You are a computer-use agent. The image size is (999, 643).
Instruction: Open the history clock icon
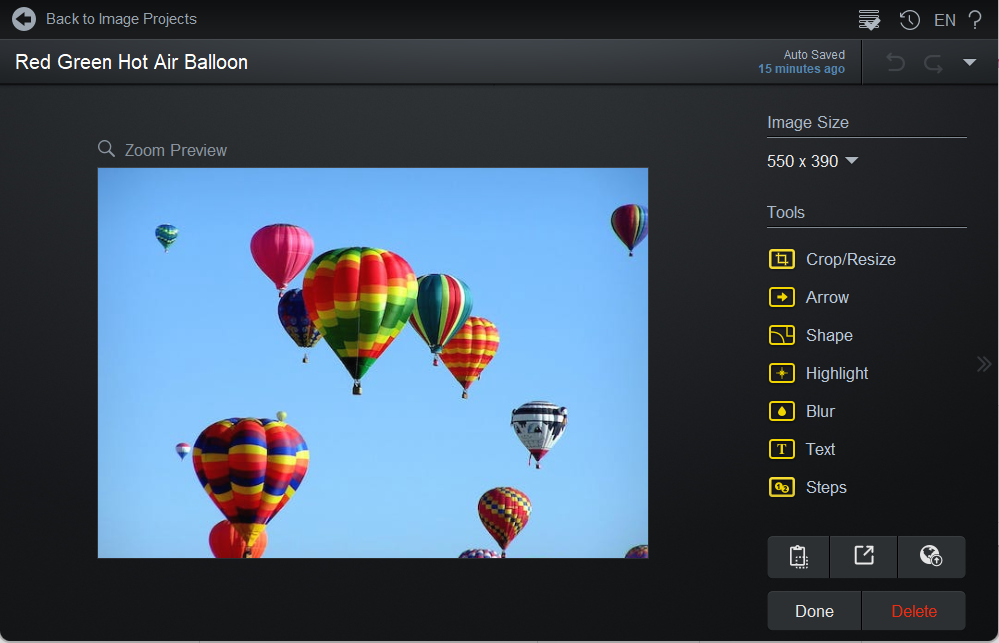pos(909,20)
